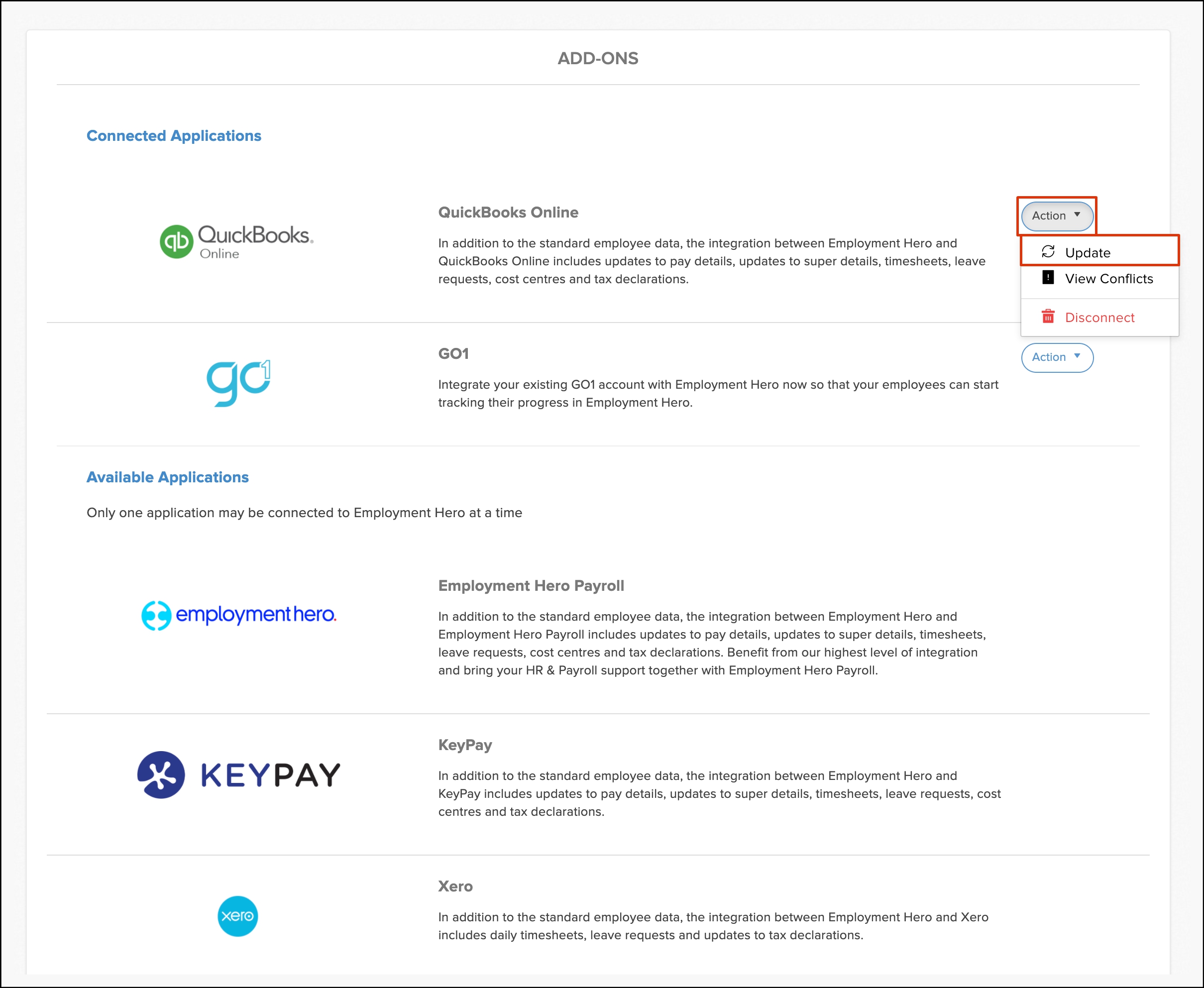
Task: Open the QuickBooks Online Action dropdown
Action: [1056, 216]
